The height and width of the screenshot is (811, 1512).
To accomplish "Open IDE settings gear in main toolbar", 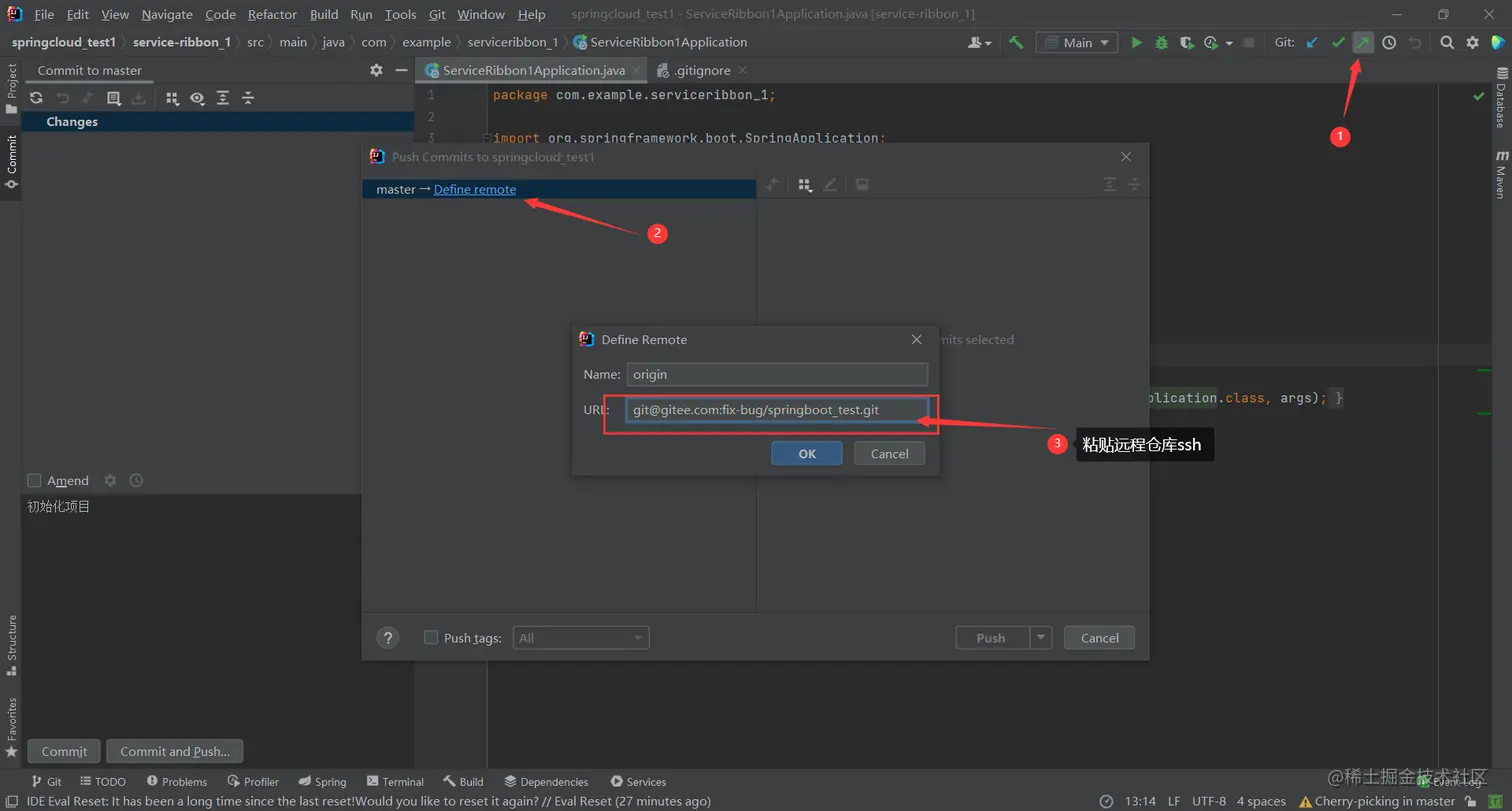I will (1472, 43).
